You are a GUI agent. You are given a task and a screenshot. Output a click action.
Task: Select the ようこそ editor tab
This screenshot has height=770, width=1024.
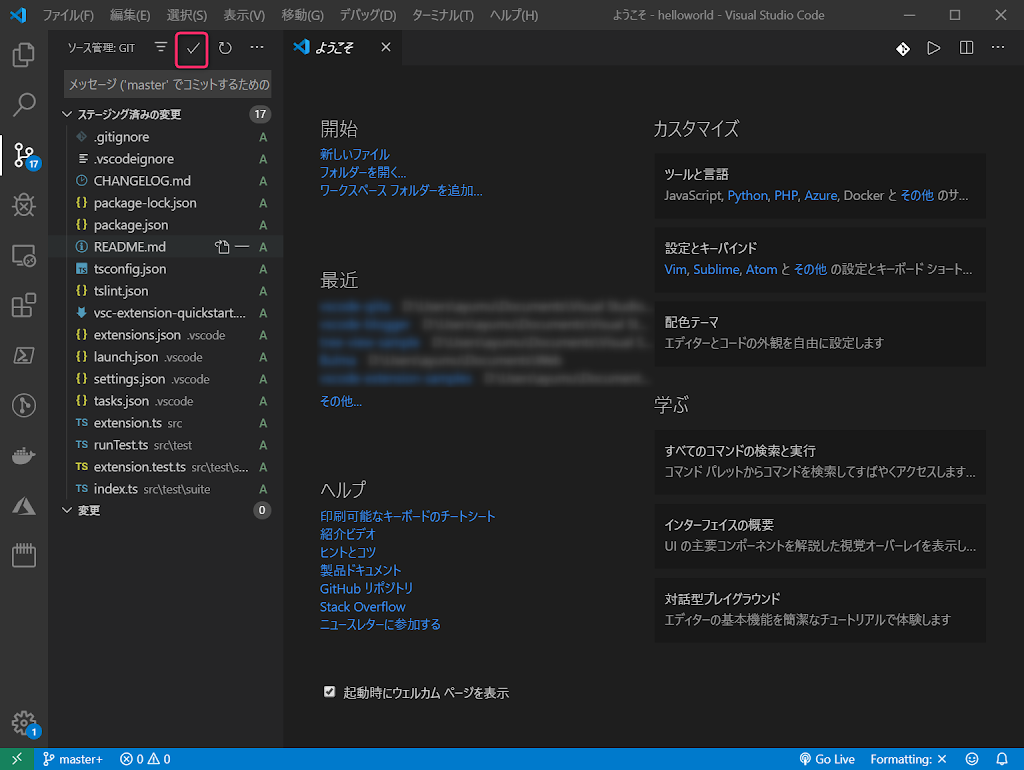(x=333, y=48)
